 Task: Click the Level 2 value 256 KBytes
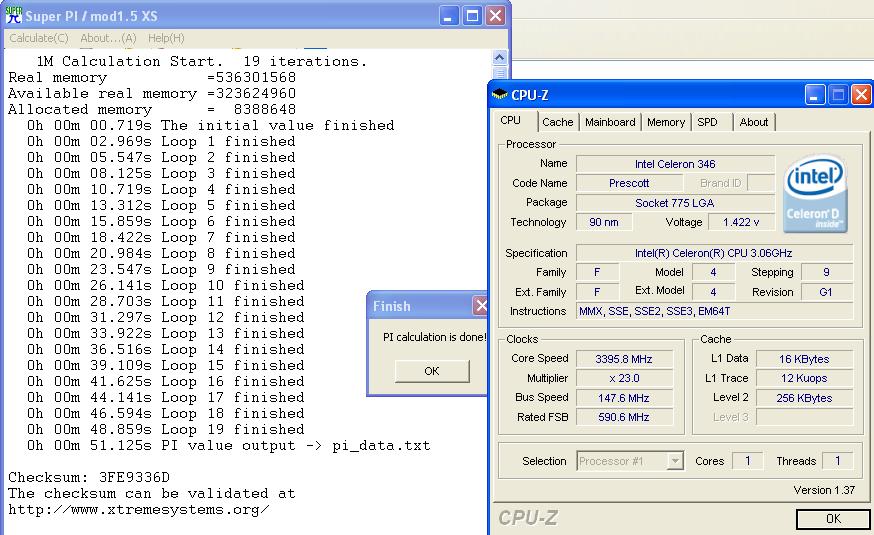point(804,398)
